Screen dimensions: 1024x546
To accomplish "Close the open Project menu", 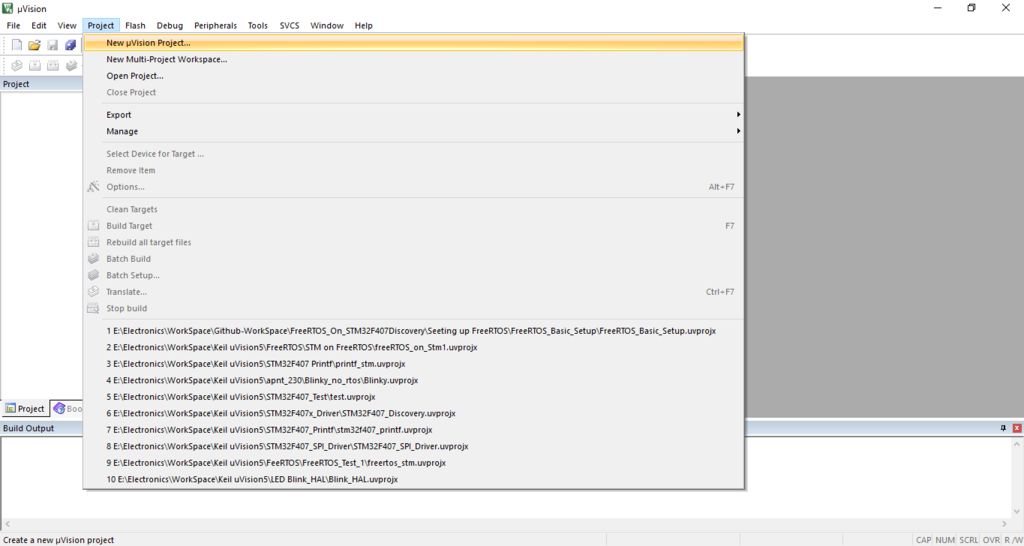I will point(101,25).
